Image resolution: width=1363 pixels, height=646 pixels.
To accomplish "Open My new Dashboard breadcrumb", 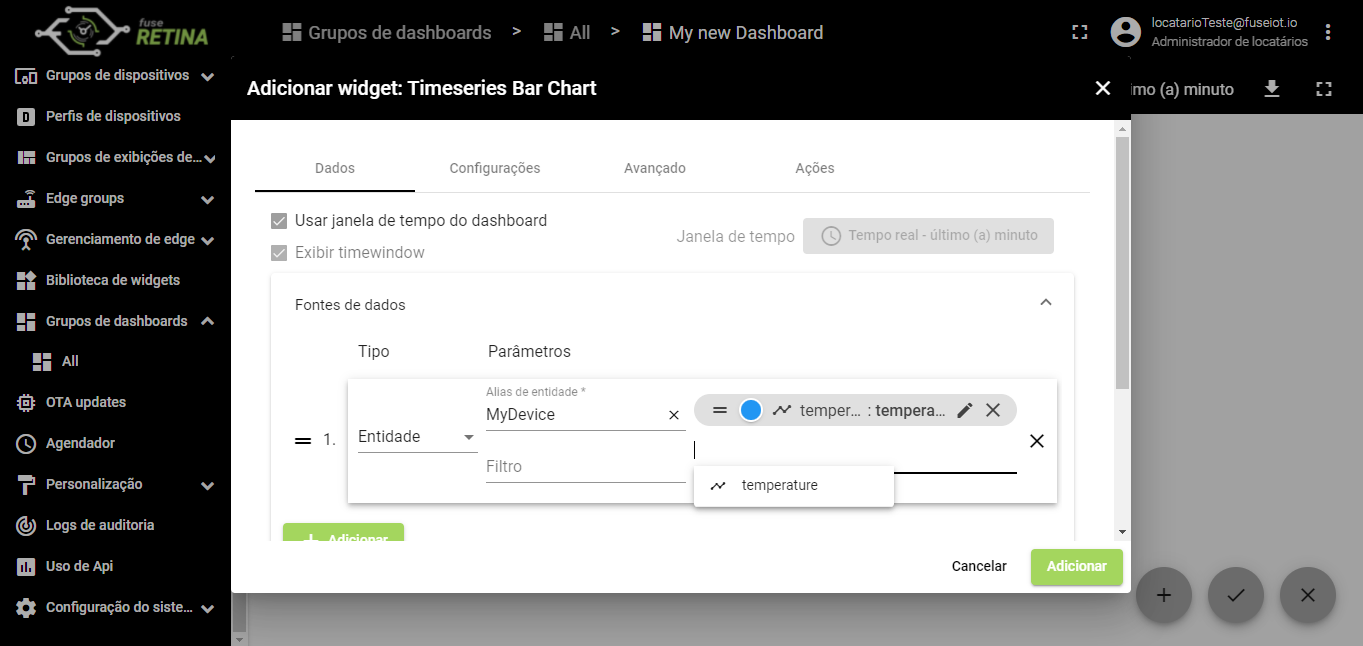I will (733, 33).
